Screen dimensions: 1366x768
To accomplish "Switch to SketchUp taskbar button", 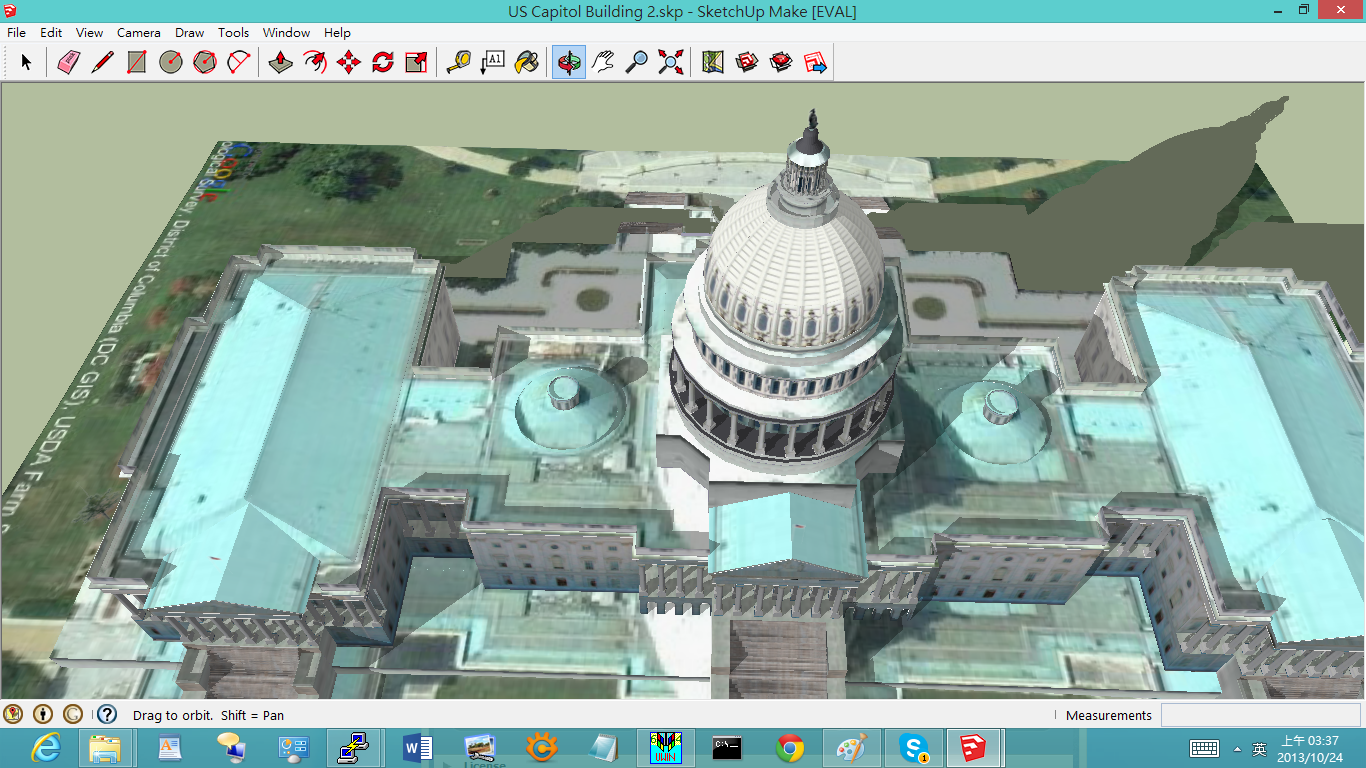I will tap(974, 748).
